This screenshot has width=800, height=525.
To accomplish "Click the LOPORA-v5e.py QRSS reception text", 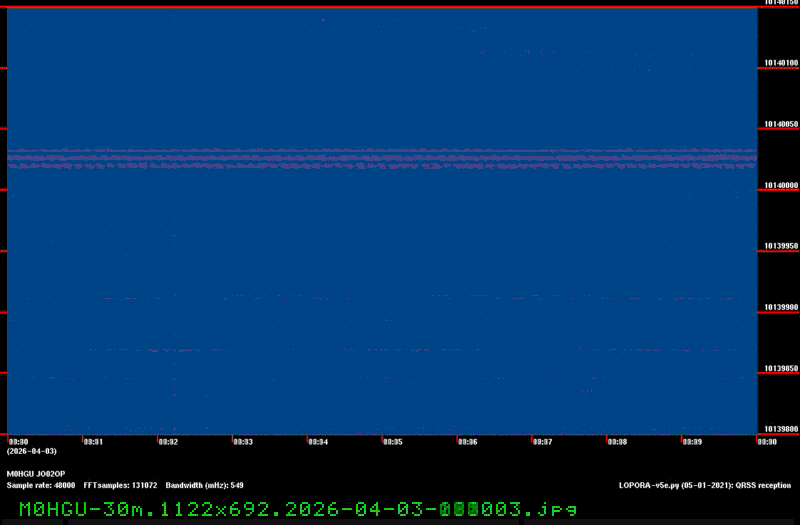I will (x=705, y=485).
